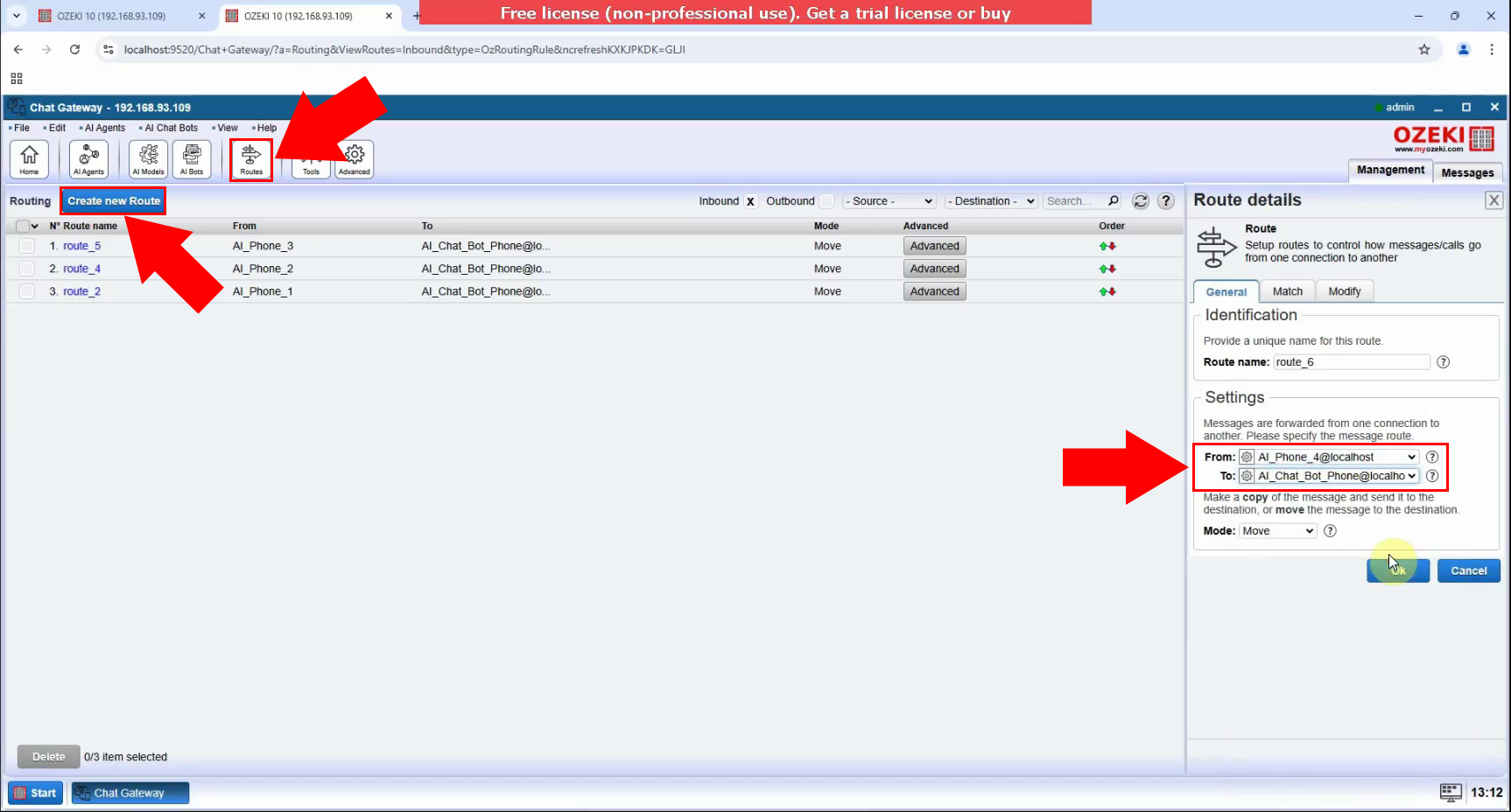
Task: Open the Help menu
Action: (267, 128)
